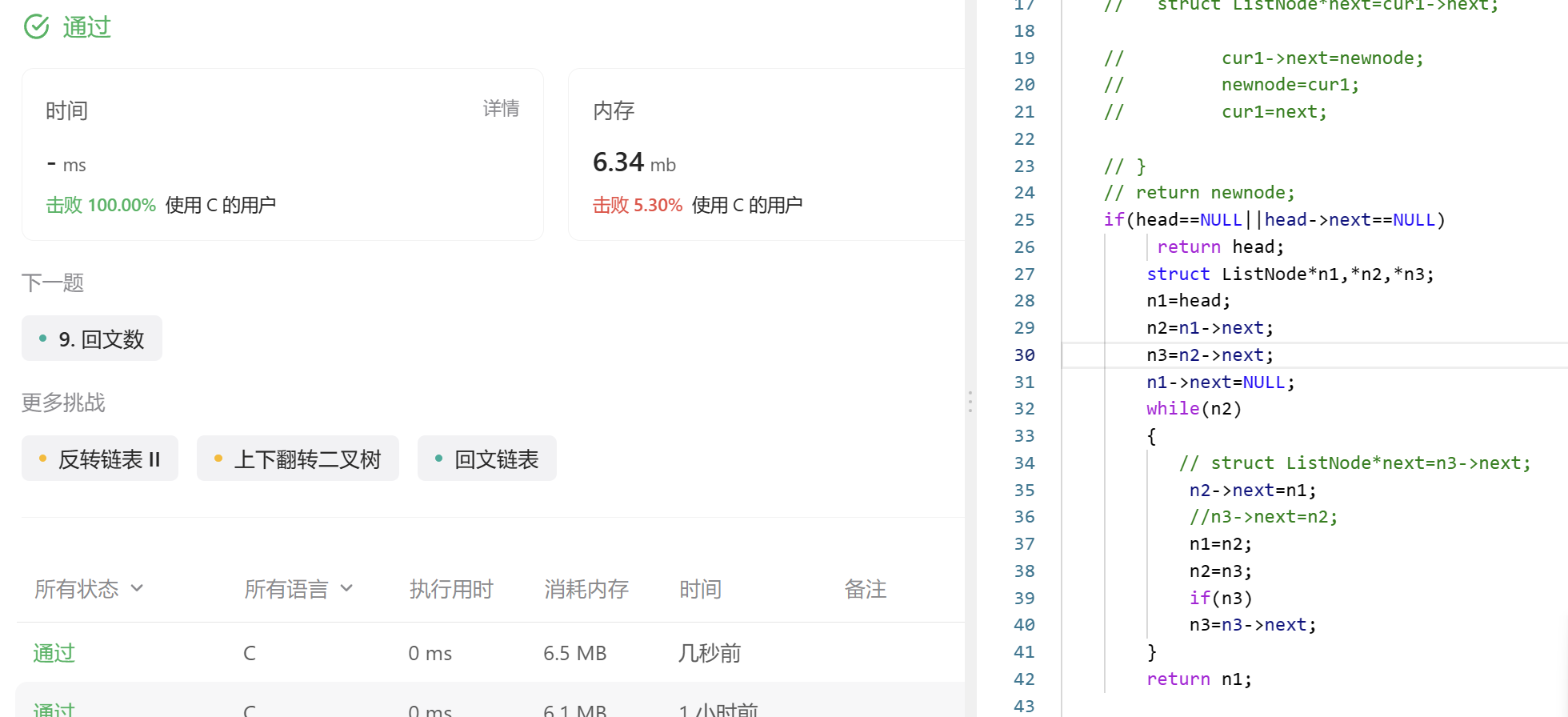This screenshot has width=1568, height=717.
Task: Click the commented '// return newnode;' line
Action: pyautogui.click(x=1198, y=192)
